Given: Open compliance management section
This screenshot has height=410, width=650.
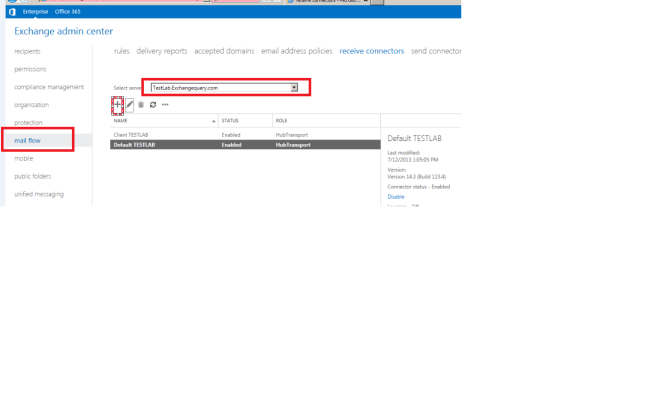Looking at the screenshot, I should (49, 87).
